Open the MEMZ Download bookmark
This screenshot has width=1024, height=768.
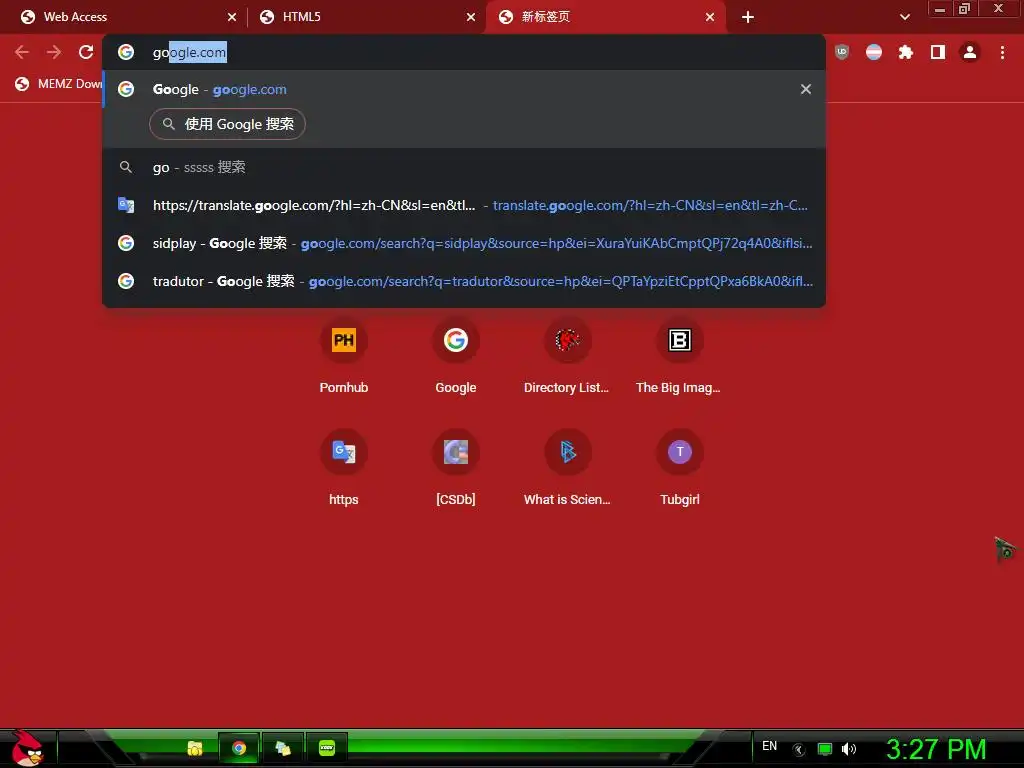tap(59, 84)
